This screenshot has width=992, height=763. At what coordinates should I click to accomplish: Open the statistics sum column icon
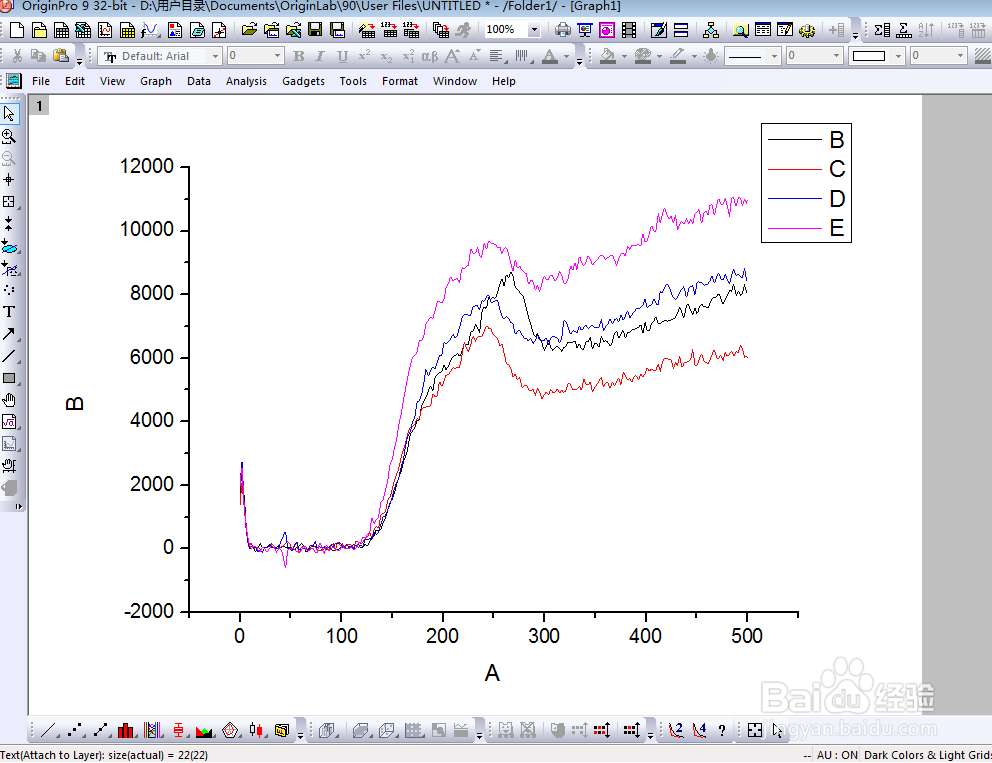(882, 30)
